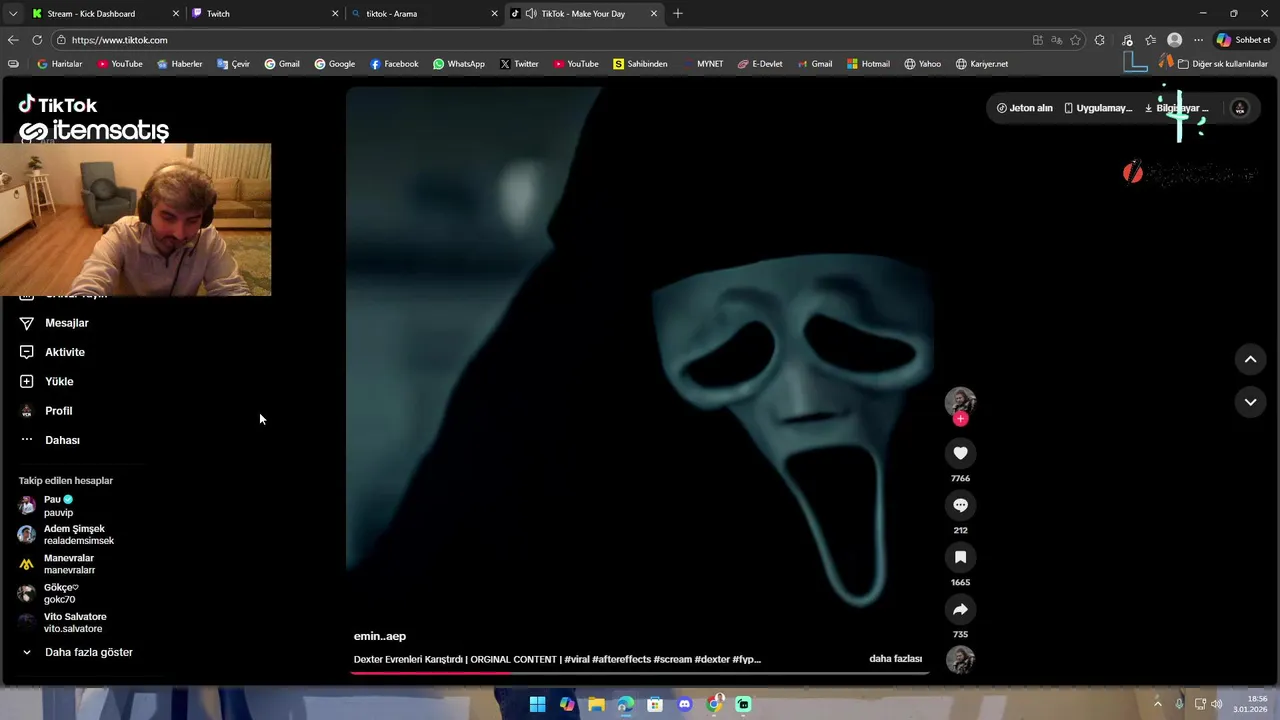Viewport: 1280px width, 720px height.
Task: Open Çevir bookmark
Action: [x=233, y=64]
